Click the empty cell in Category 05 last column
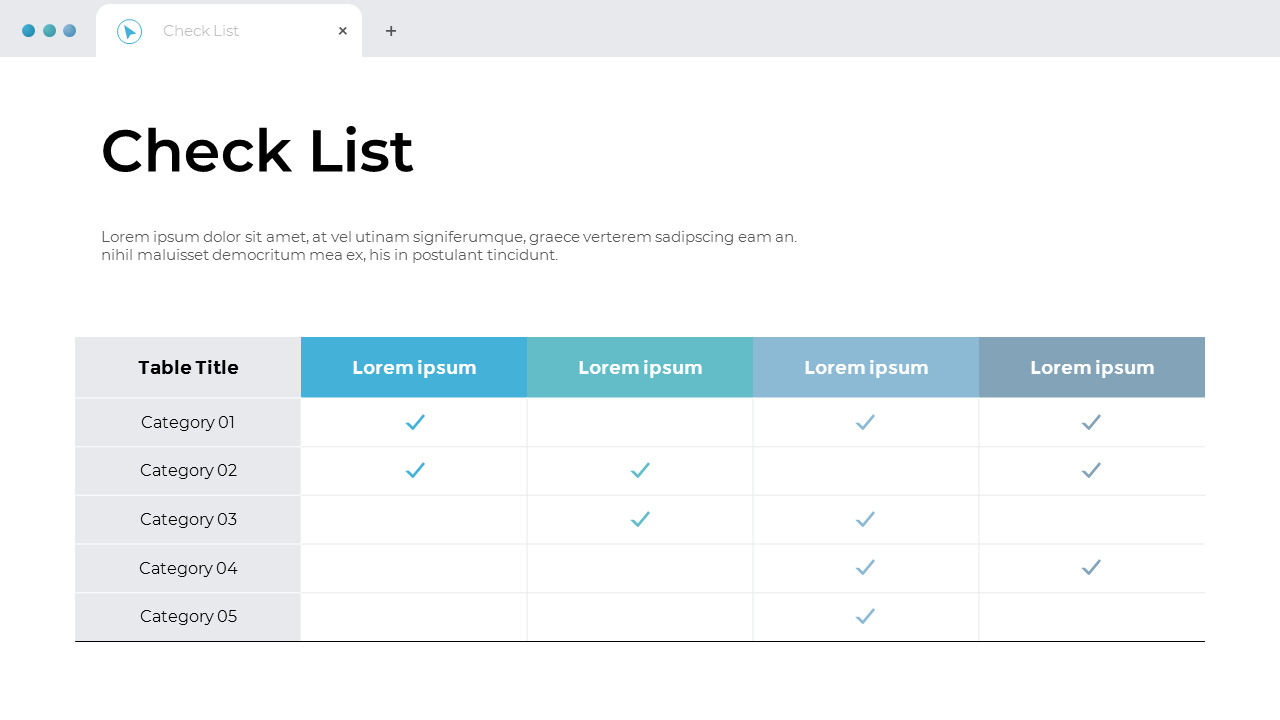 coord(1091,616)
